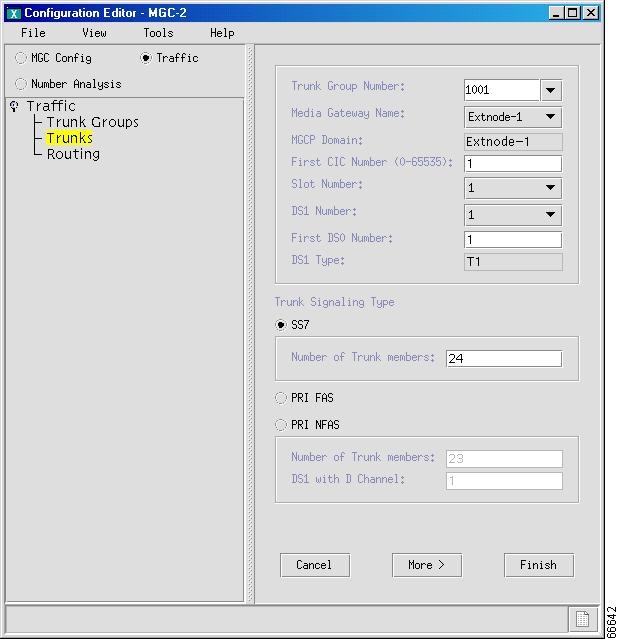Open the Trunk Group Number dropdown arrow
The height and width of the screenshot is (639, 619).
click(551, 90)
